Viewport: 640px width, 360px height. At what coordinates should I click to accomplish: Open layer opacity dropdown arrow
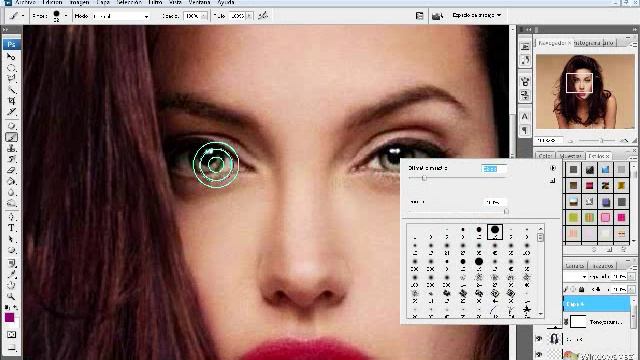coord(631,277)
